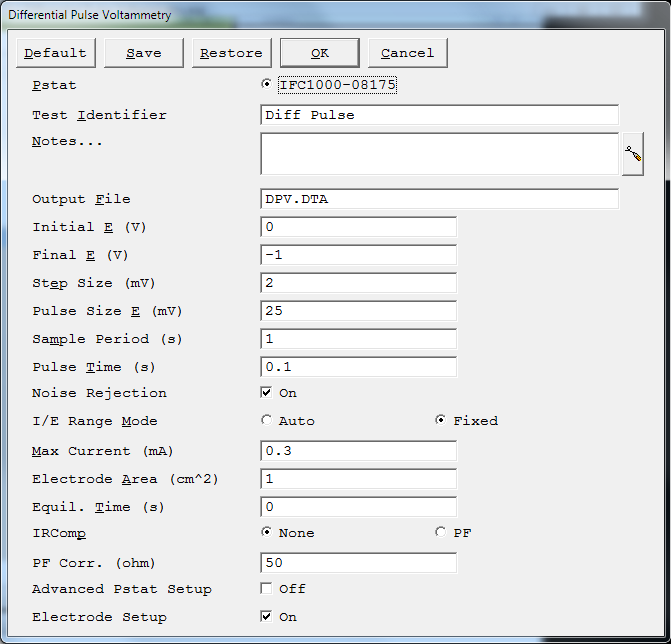Click inside the Notes text area
This screenshot has width=671, height=644.
coord(439,154)
